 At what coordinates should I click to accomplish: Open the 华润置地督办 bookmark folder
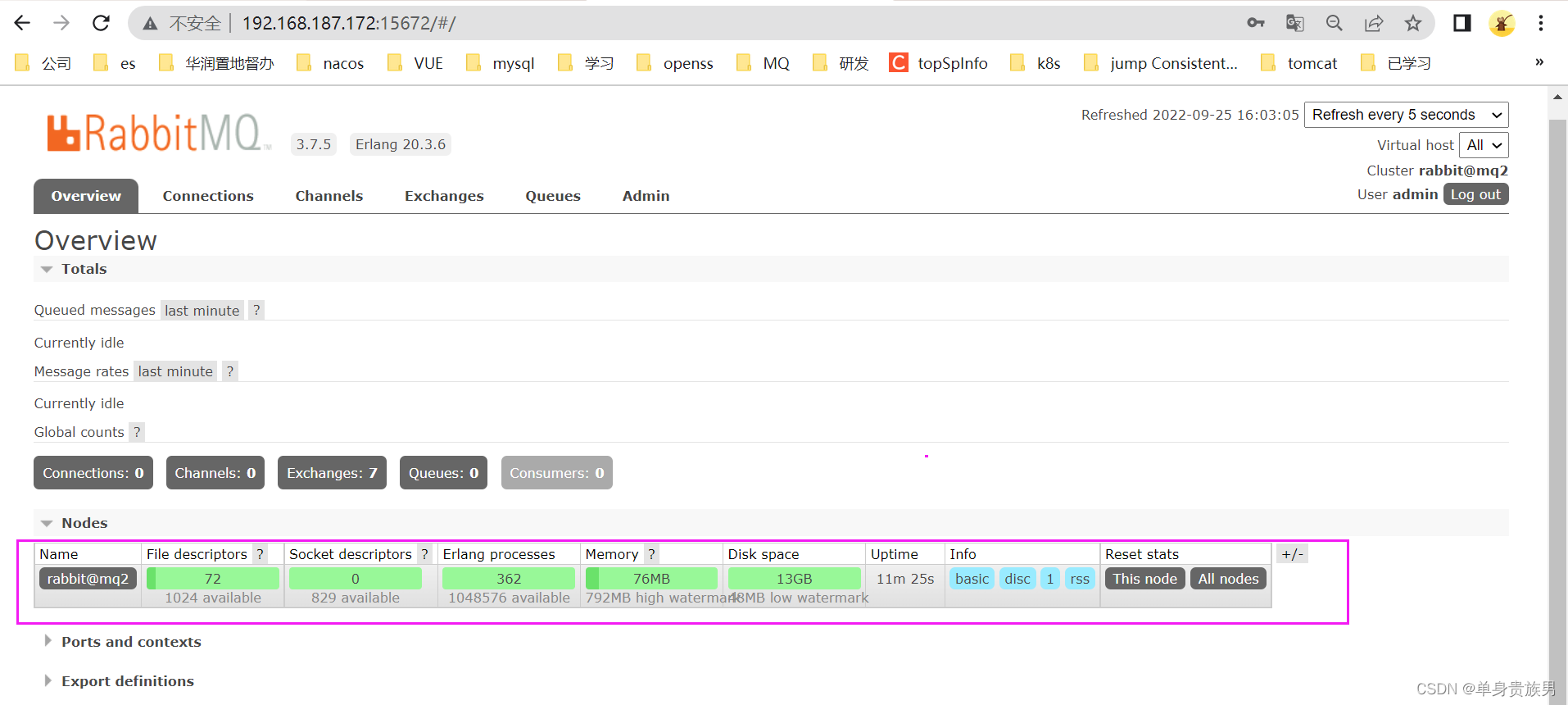pyautogui.click(x=216, y=63)
